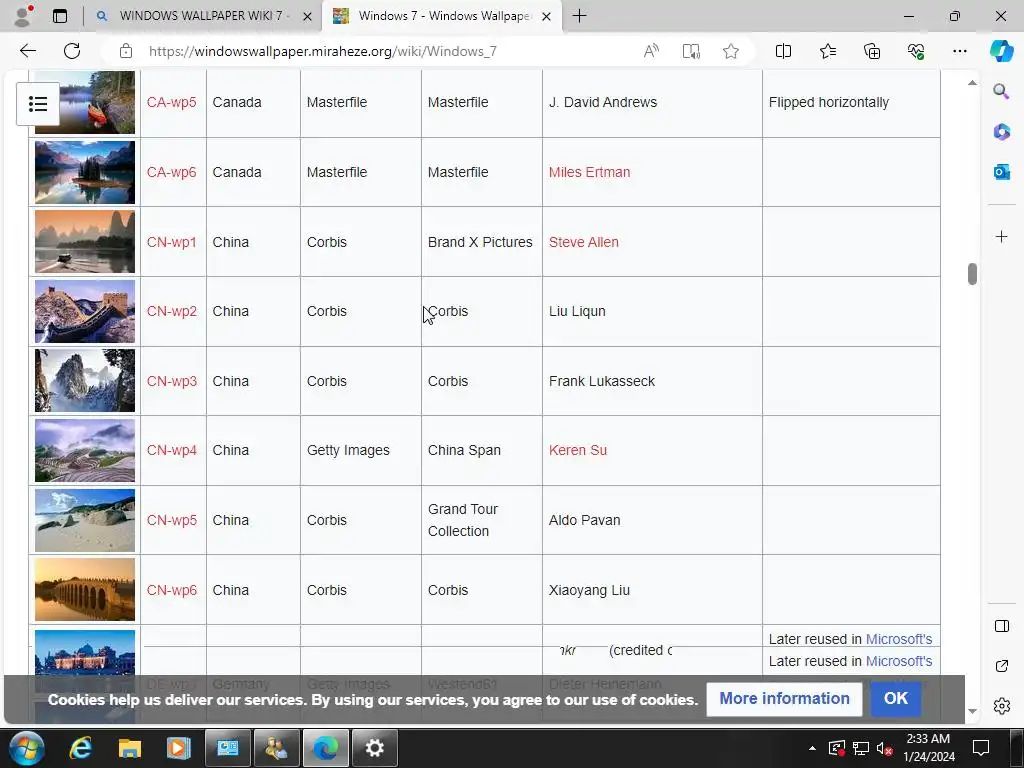
Task: Open Browser essentials heart icon
Action: pos(916,51)
